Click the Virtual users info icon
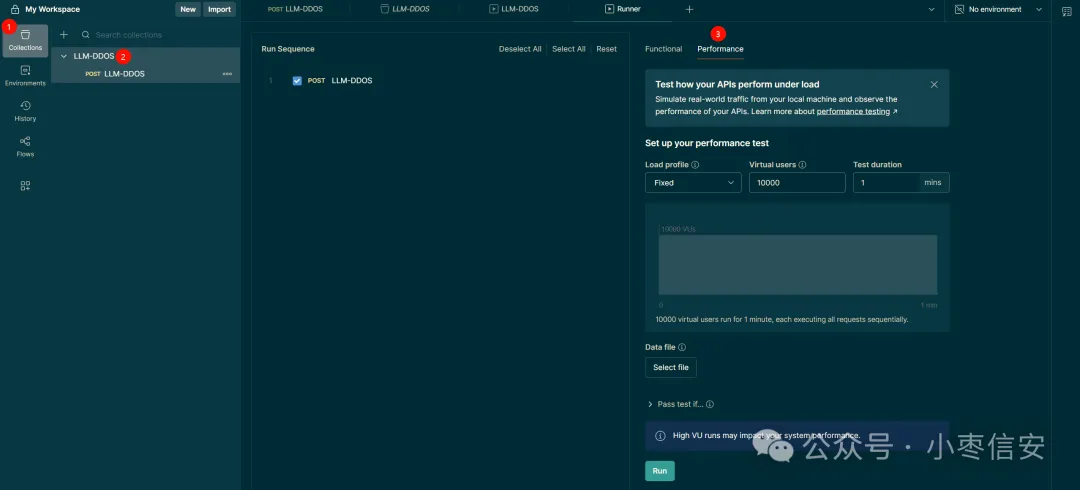The width and height of the screenshot is (1080, 490). [802, 165]
